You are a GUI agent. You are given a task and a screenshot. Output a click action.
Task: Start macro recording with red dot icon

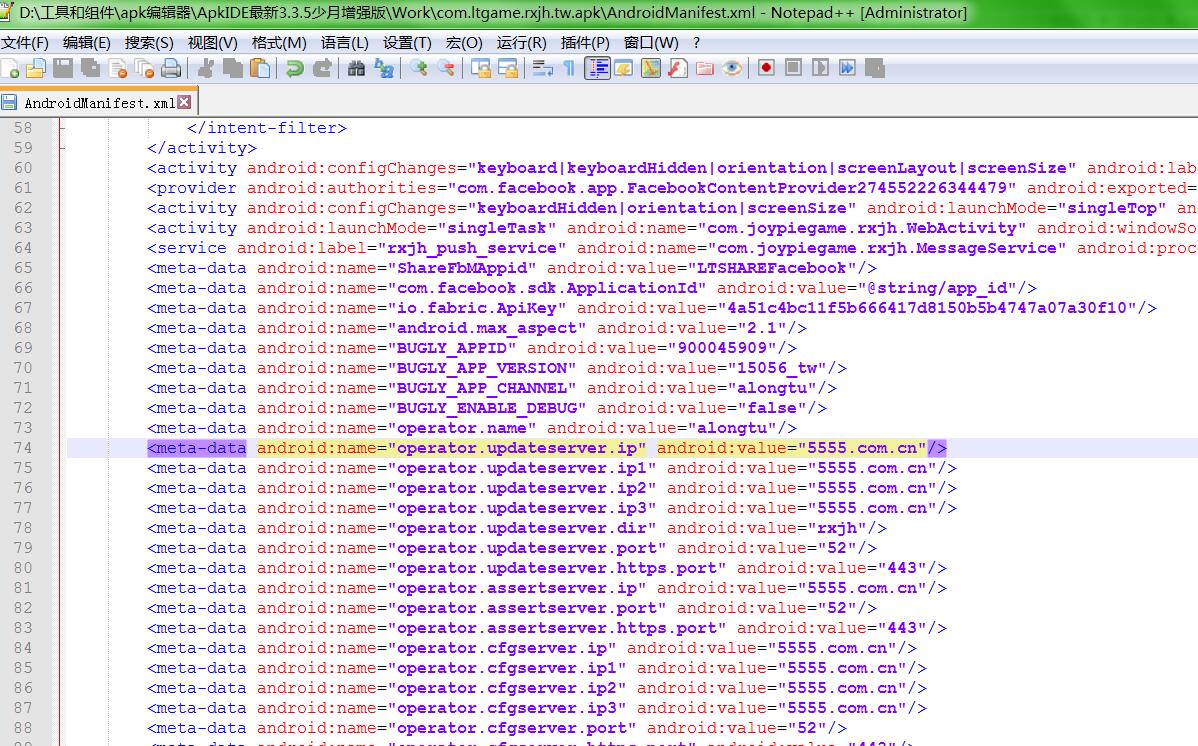[766, 68]
